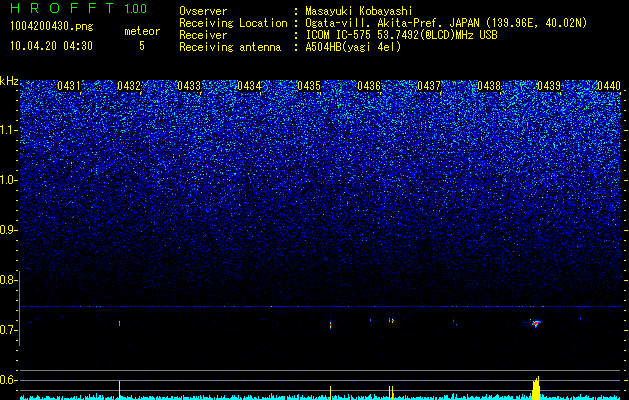Click the 0440 time marker

point(609,86)
